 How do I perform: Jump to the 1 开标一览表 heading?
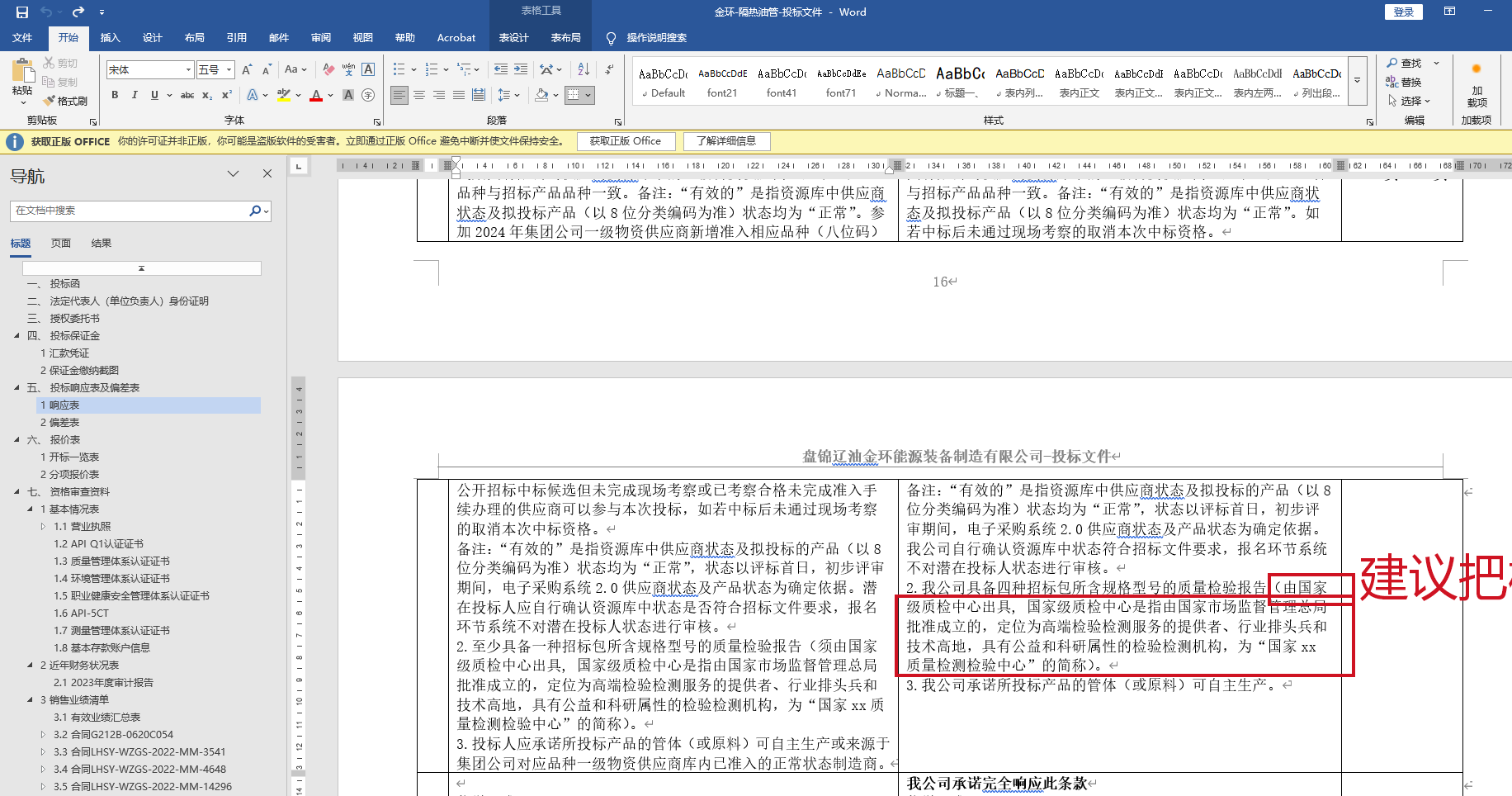point(70,457)
